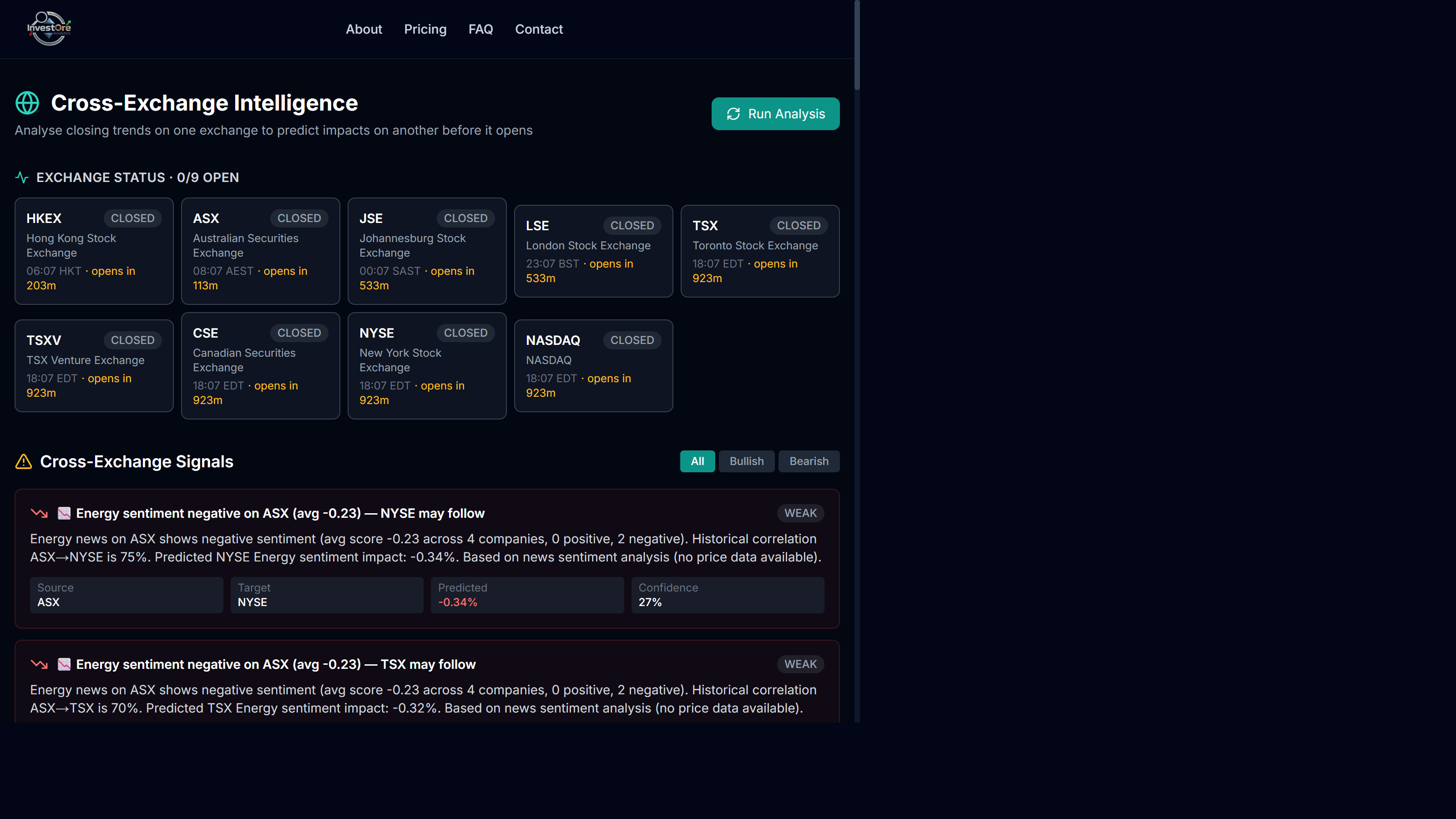The height and width of the screenshot is (819, 1456).
Task: Click the pulse icon next to EXCHANGE STATUS
Action: (x=21, y=177)
